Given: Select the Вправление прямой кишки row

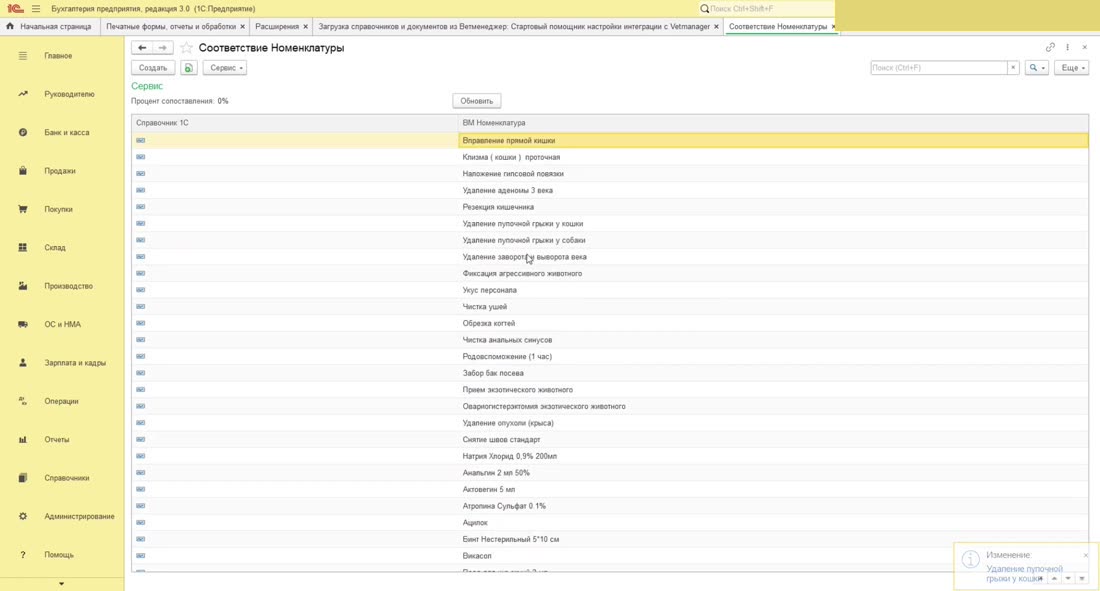Looking at the screenshot, I should (610, 140).
